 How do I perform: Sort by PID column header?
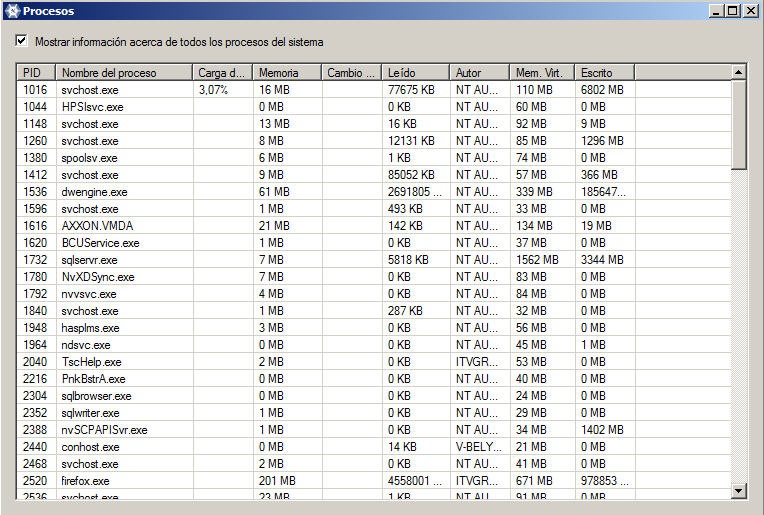37,73
